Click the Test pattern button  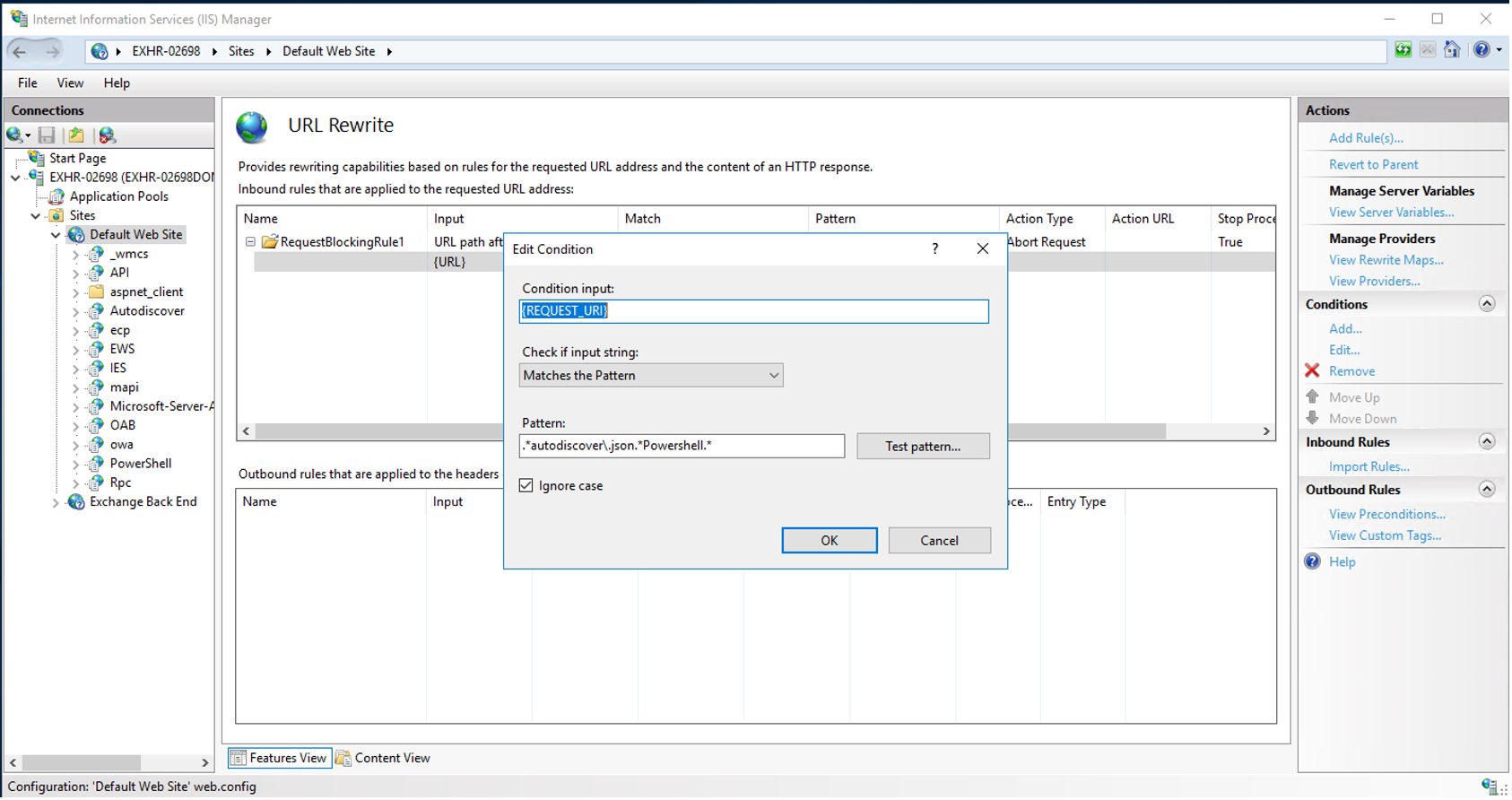click(924, 447)
